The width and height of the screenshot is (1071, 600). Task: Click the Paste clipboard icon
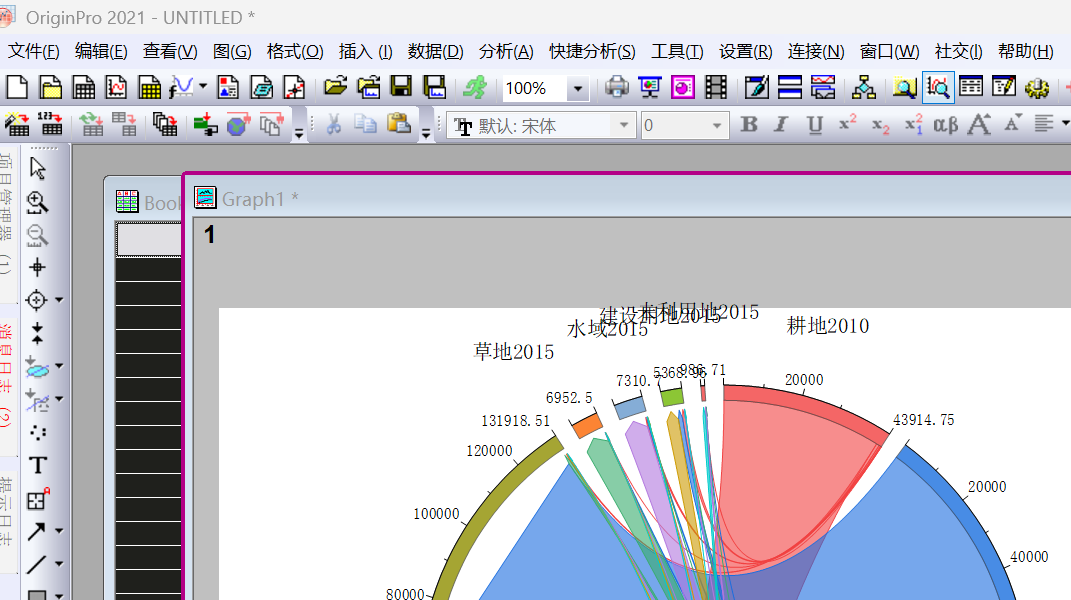[x=399, y=124]
